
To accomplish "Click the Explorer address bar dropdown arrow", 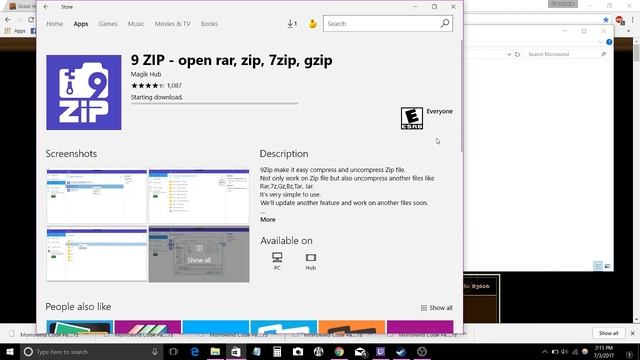I will 509,54.
